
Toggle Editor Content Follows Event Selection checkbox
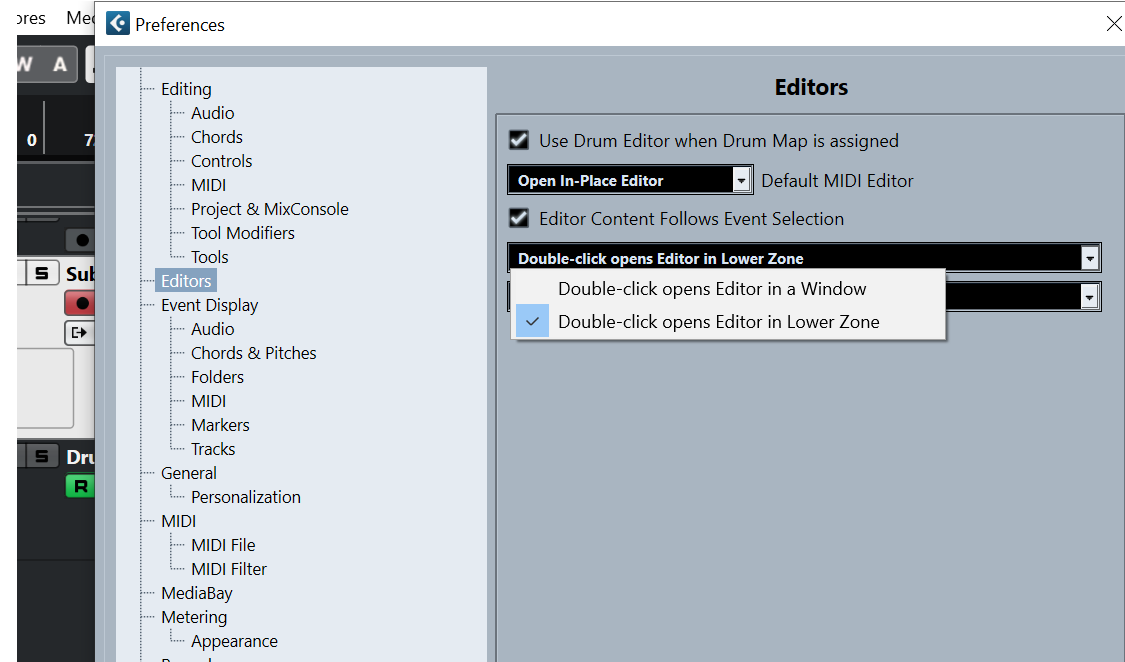coord(518,218)
